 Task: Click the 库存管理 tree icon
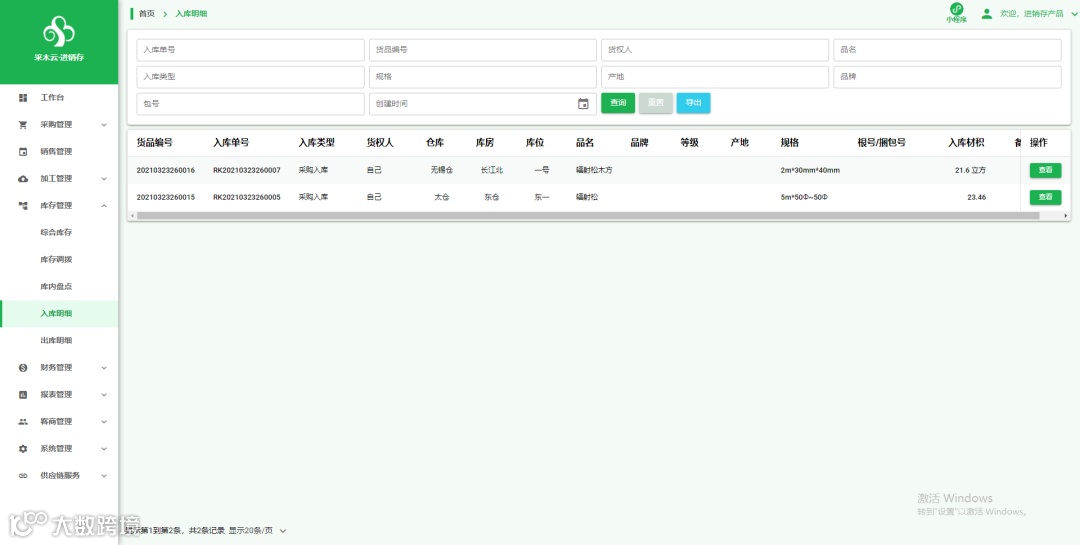pos(23,205)
